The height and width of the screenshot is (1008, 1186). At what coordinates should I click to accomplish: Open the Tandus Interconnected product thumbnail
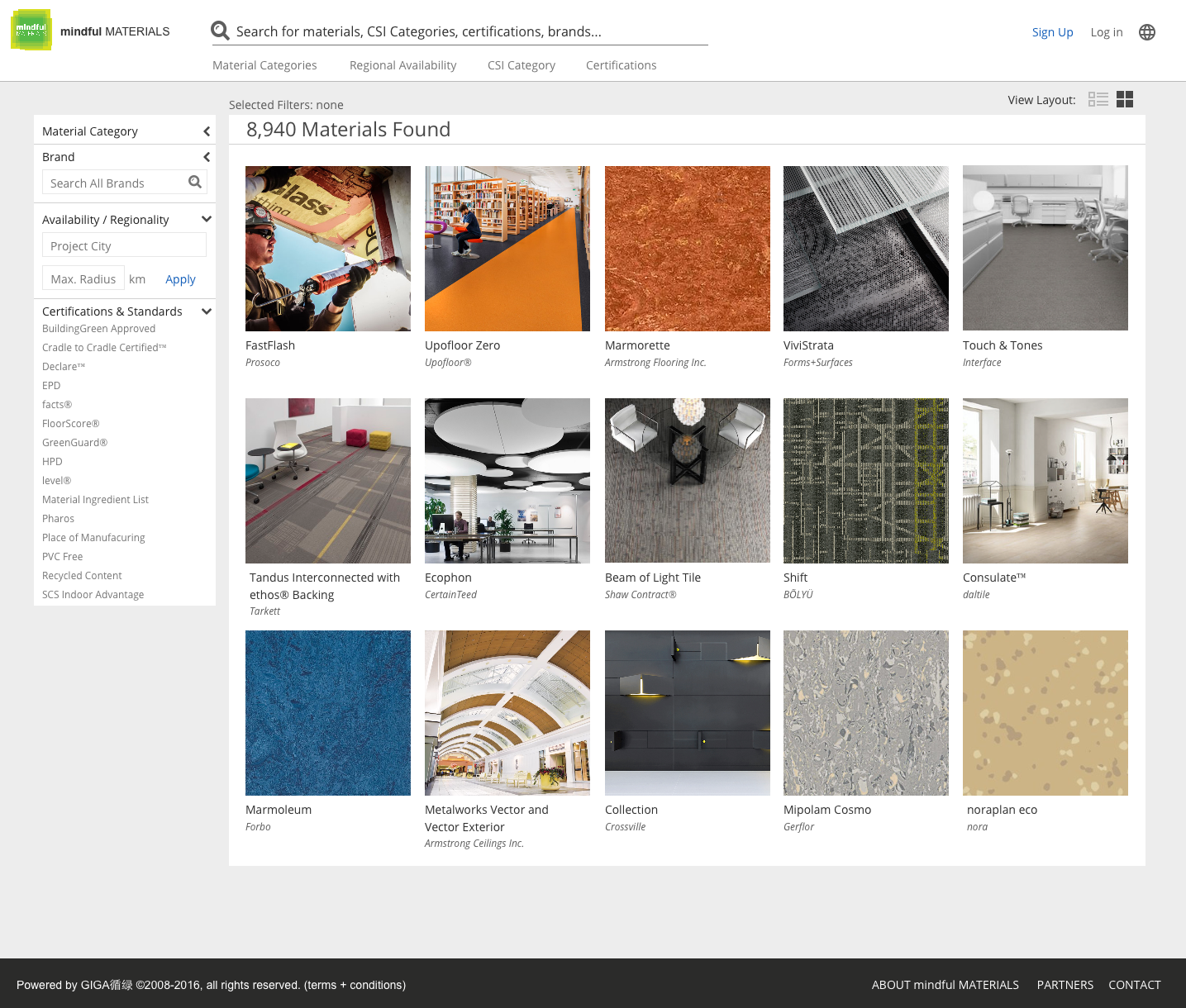(x=328, y=481)
